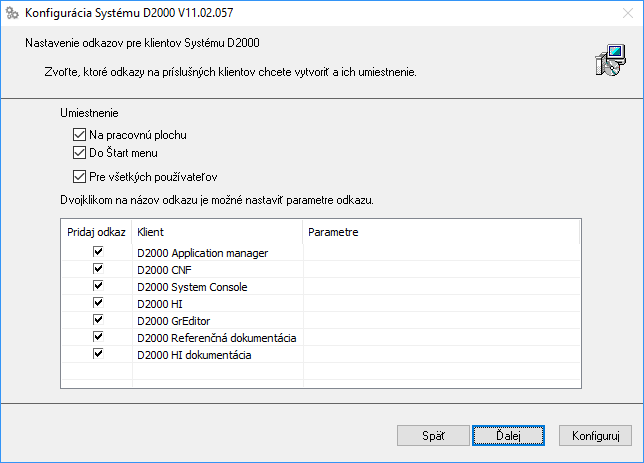
Task: Toggle the D2000 HI row checkbox
Action: coord(98,304)
